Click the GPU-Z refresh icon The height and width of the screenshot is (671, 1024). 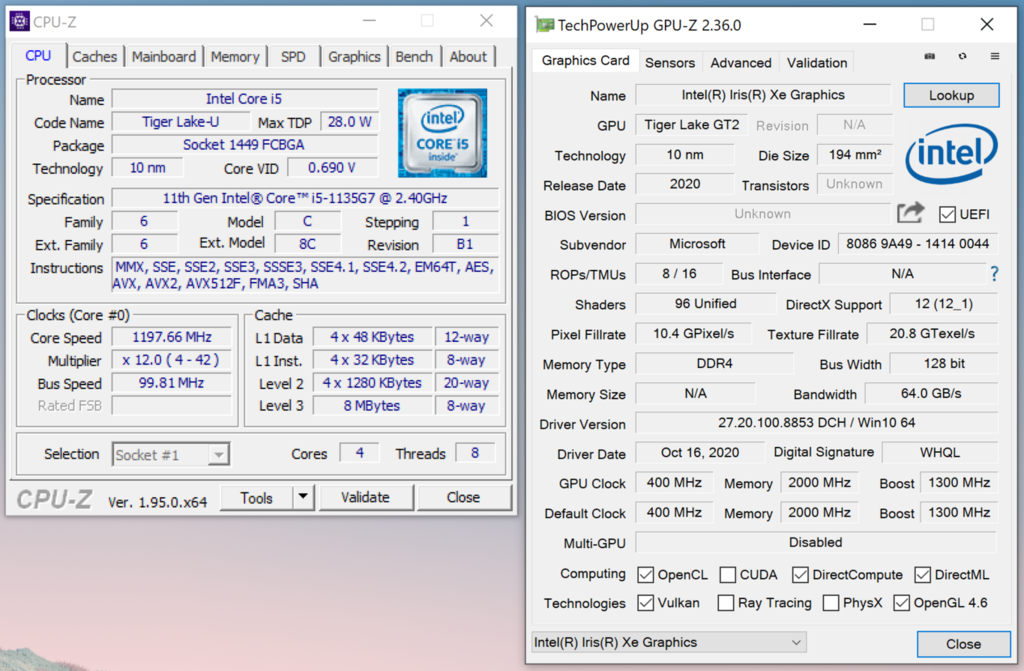(962, 57)
